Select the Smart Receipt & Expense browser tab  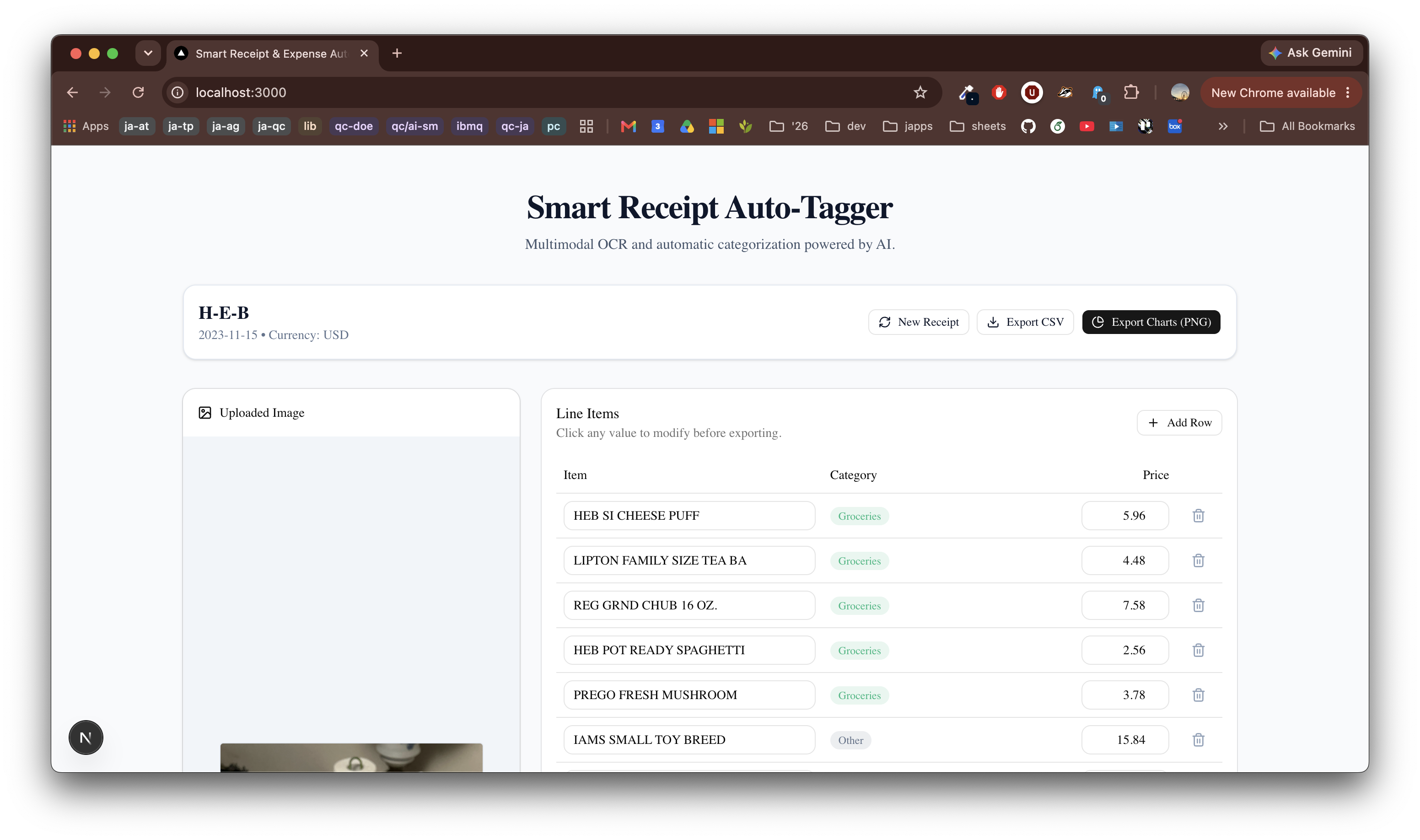tap(272, 54)
